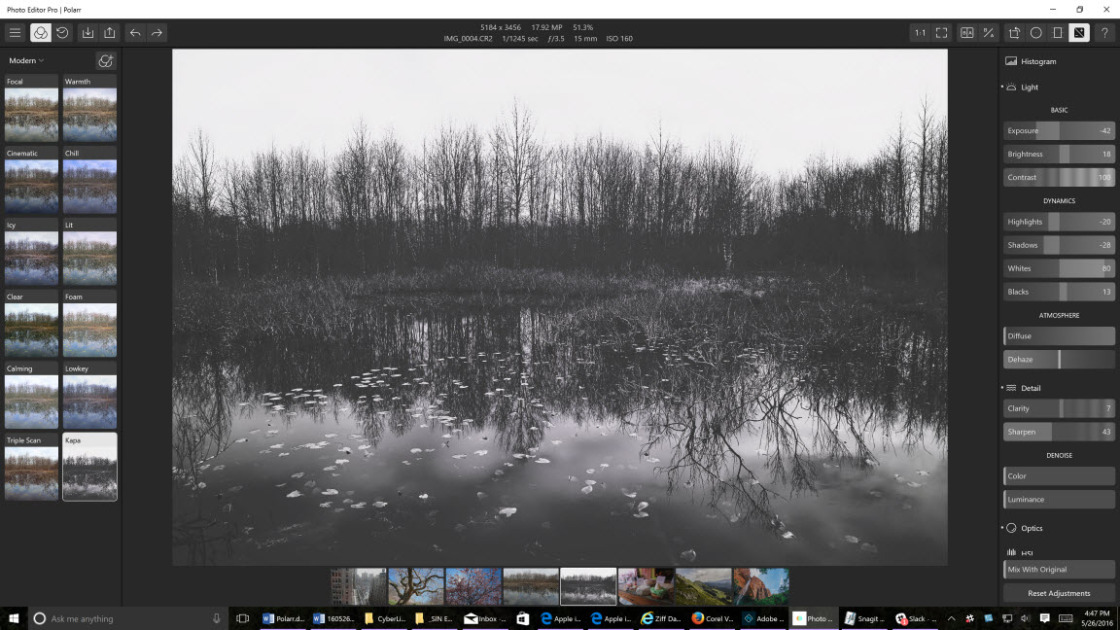
Task: Click the Contrast slider
Action: click(x=1059, y=177)
